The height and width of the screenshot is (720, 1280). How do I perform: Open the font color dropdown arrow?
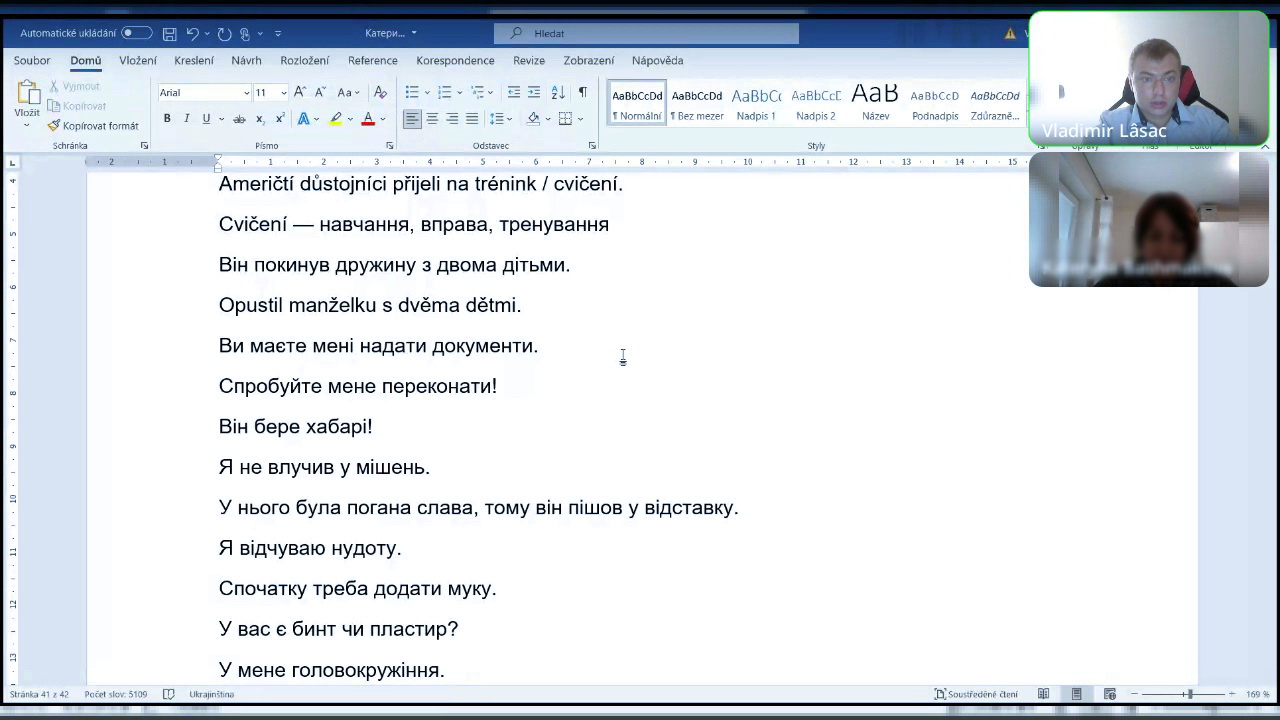(x=382, y=119)
